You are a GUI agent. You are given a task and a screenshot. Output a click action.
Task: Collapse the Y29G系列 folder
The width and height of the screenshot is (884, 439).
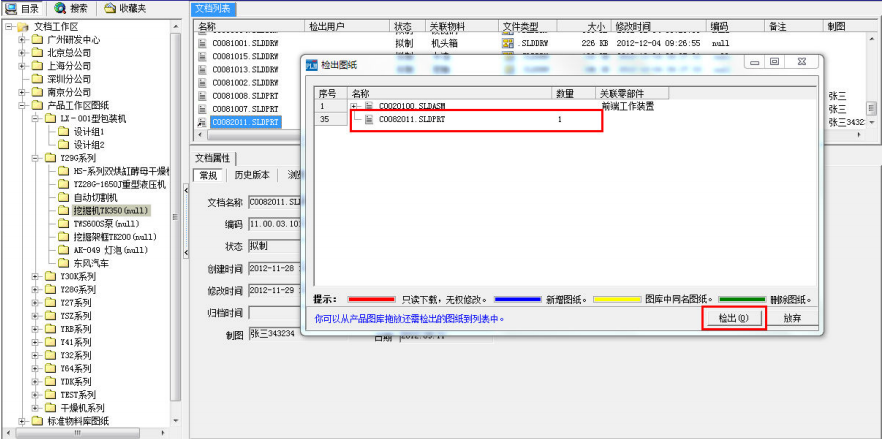click(35, 158)
